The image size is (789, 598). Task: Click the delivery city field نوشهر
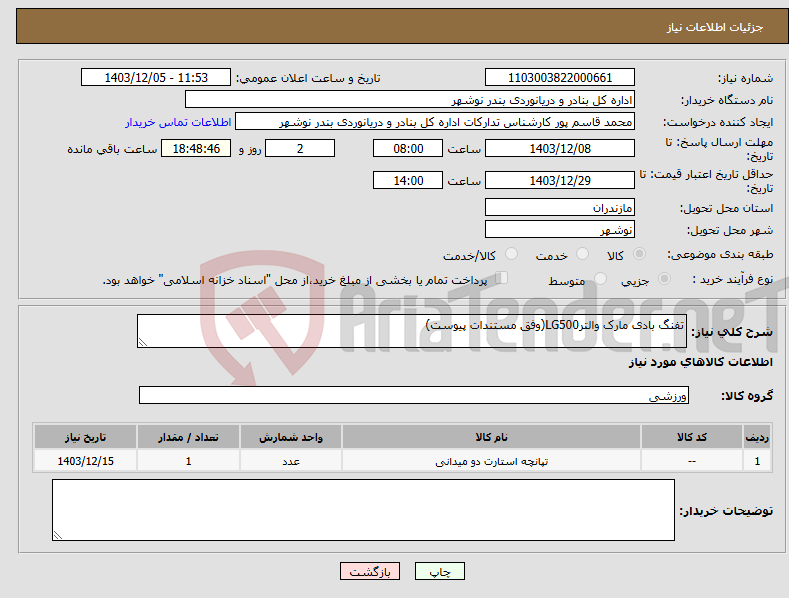560,230
